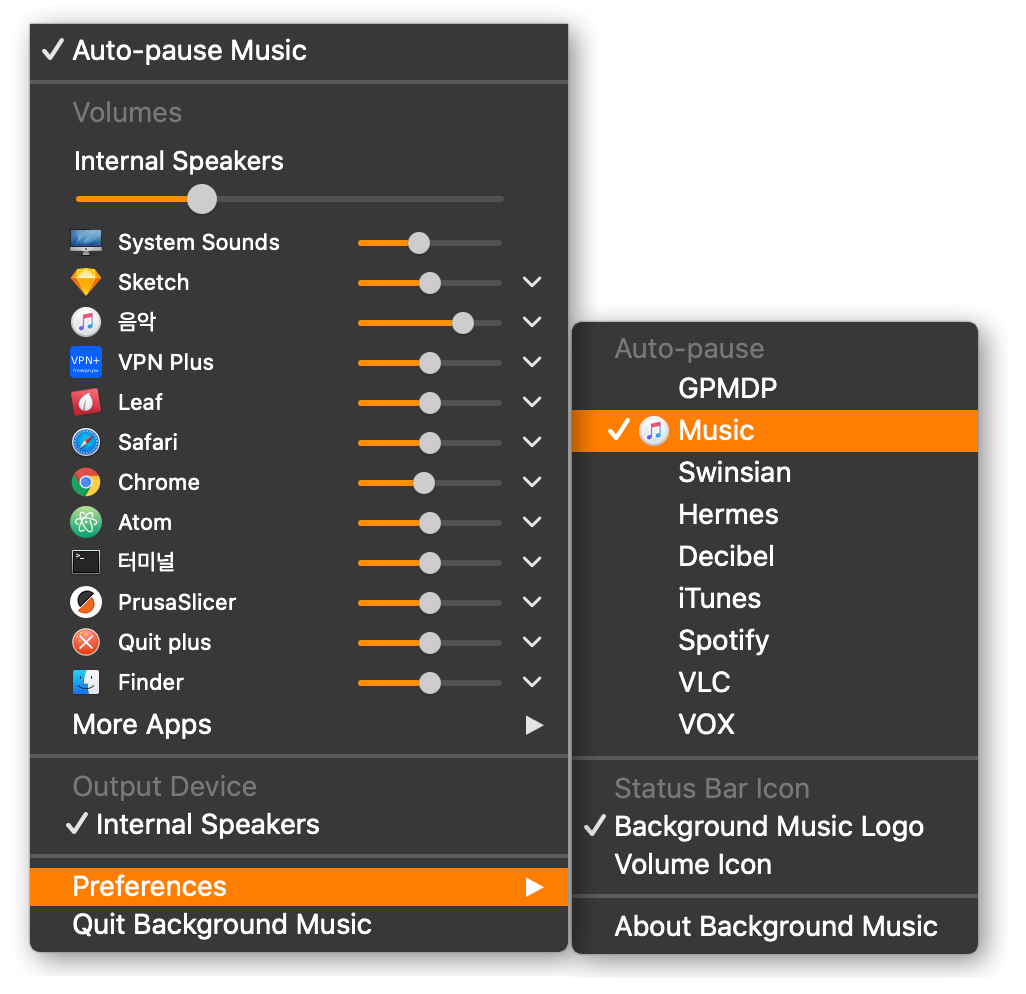Expand the Quit plus options chevron
The image size is (1026, 994).
(532, 642)
